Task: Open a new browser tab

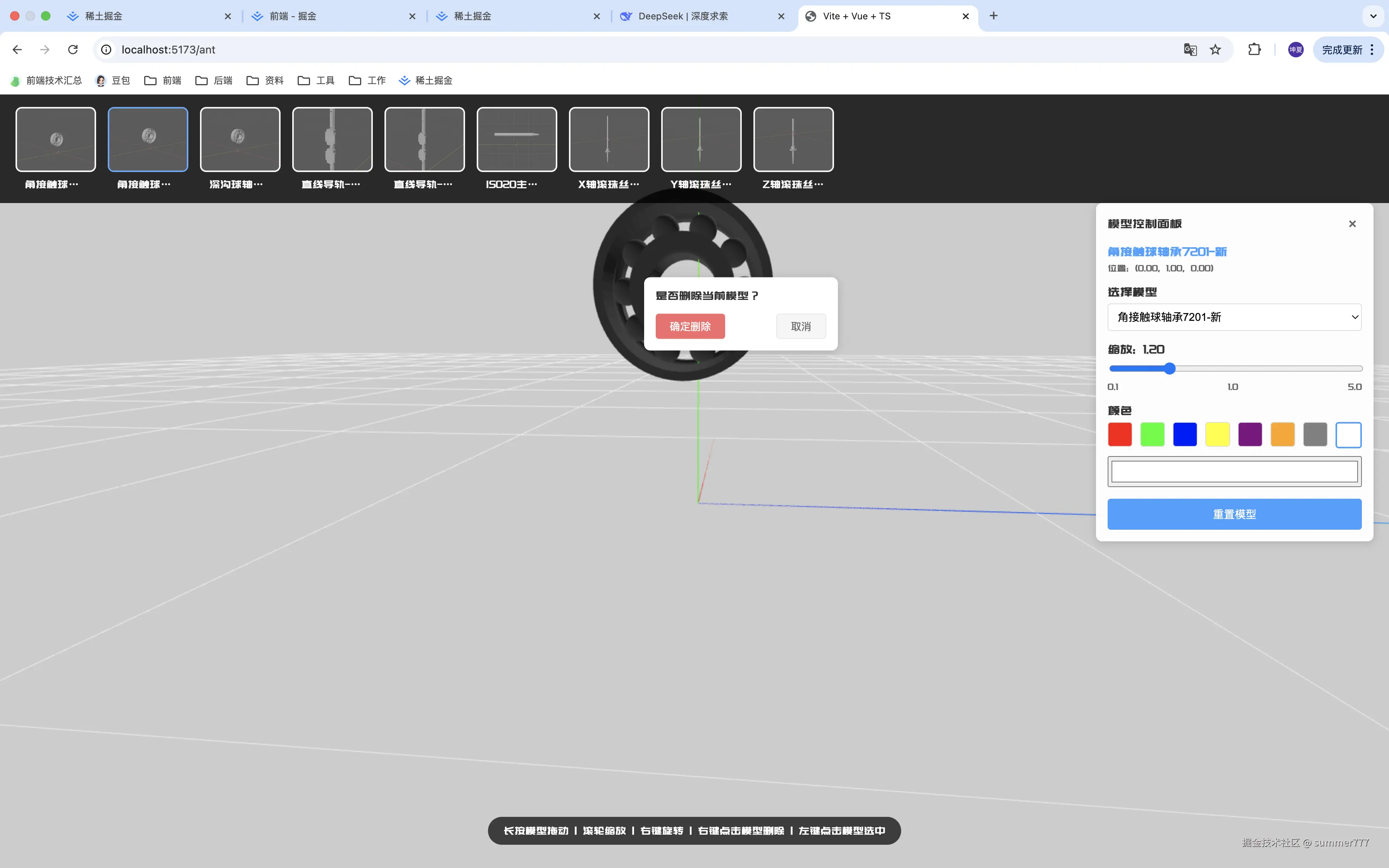Action: click(x=994, y=16)
